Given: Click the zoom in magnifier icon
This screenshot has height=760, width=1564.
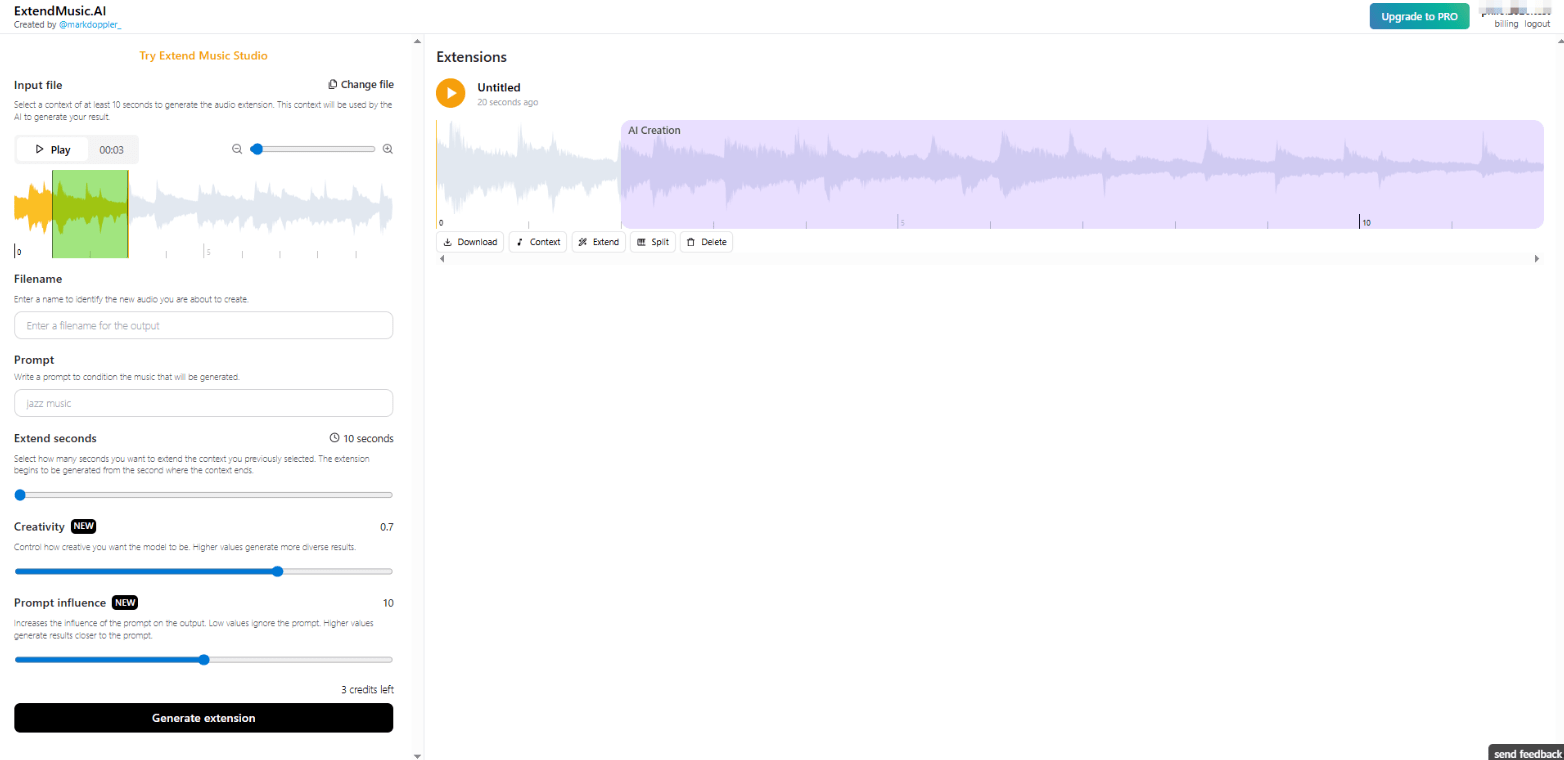Looking at the screenshot, I should point(388,149).
